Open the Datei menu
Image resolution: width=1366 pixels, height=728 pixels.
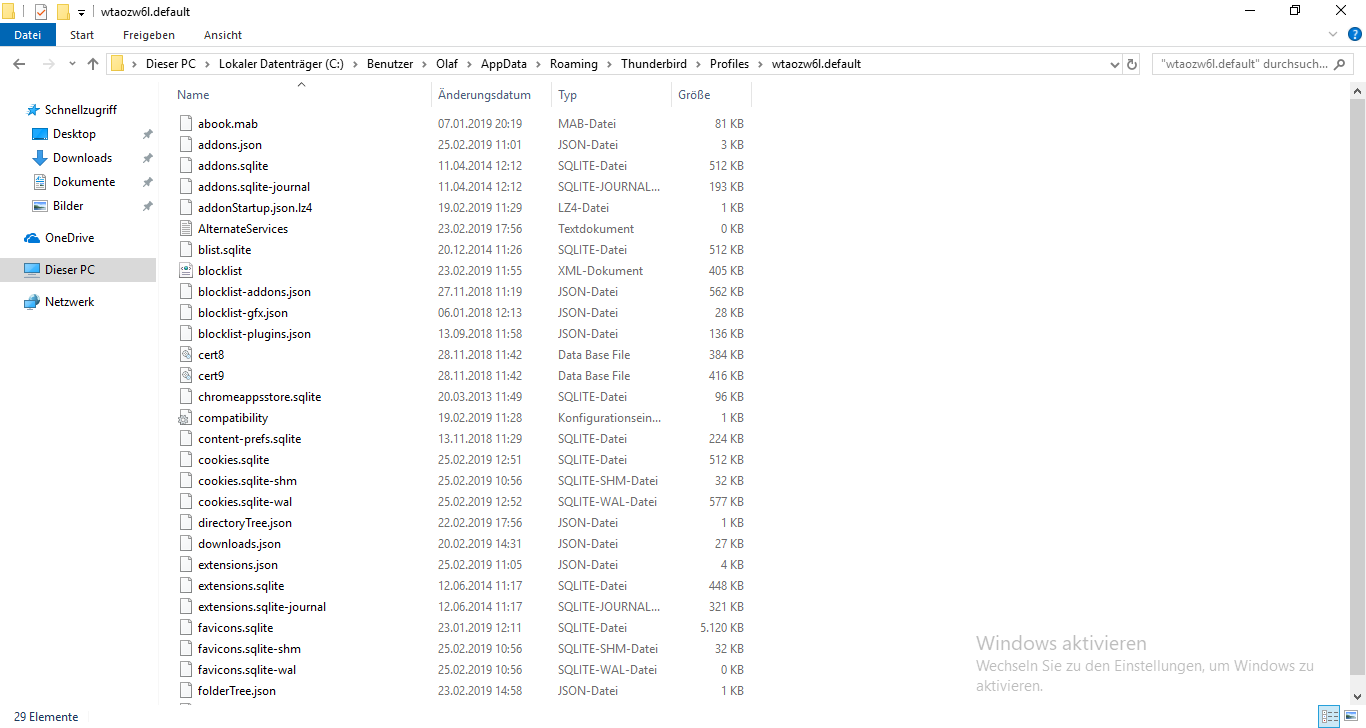(x=28, y=35)
